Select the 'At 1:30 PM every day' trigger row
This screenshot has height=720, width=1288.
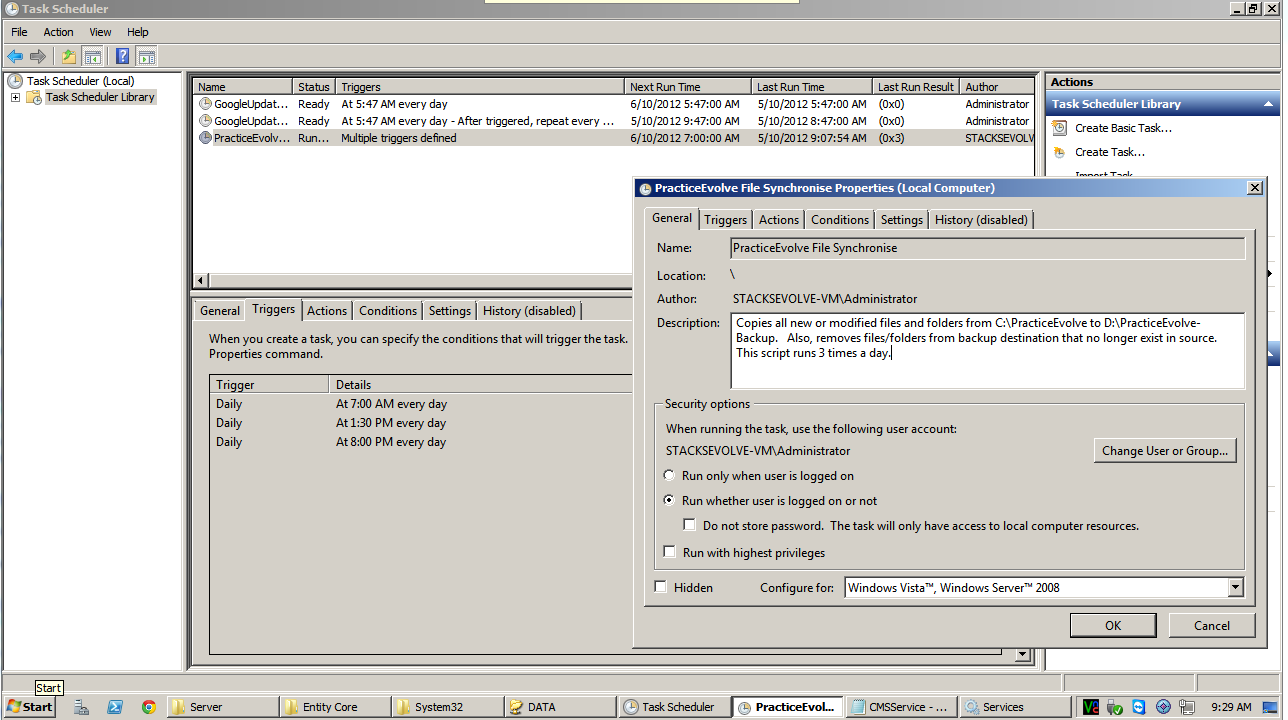click(422, 423)
